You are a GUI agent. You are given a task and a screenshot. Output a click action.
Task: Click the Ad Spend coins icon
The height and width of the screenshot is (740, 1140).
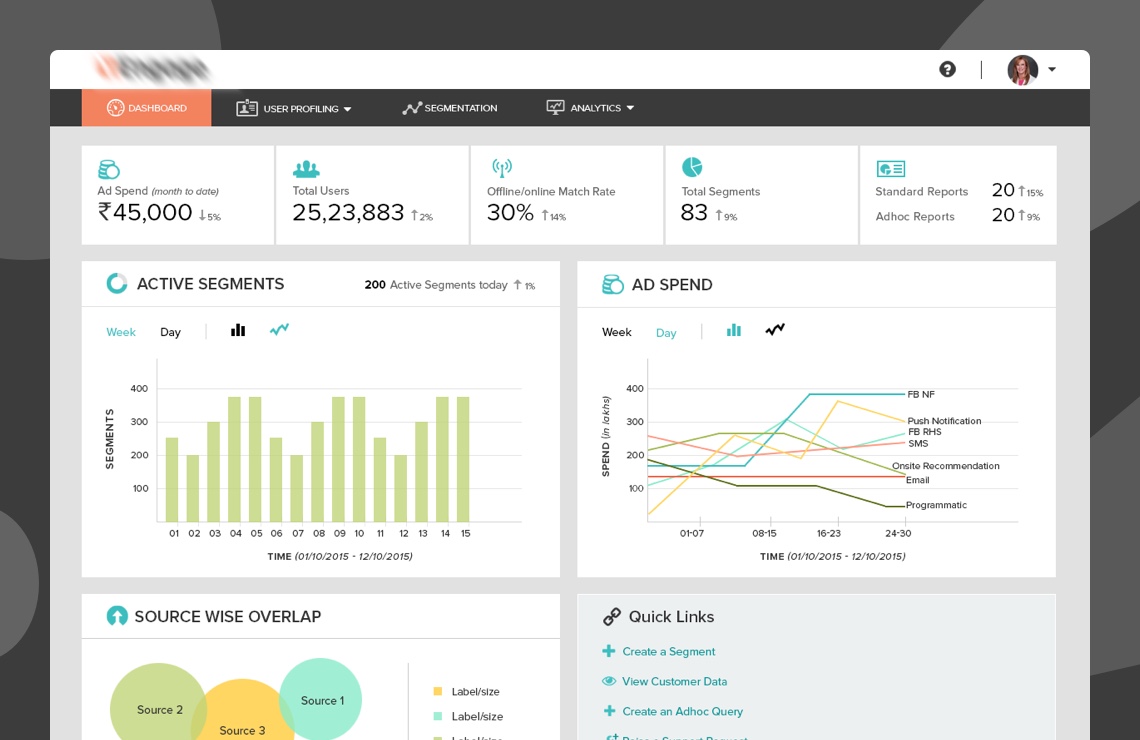coord(109,169)
